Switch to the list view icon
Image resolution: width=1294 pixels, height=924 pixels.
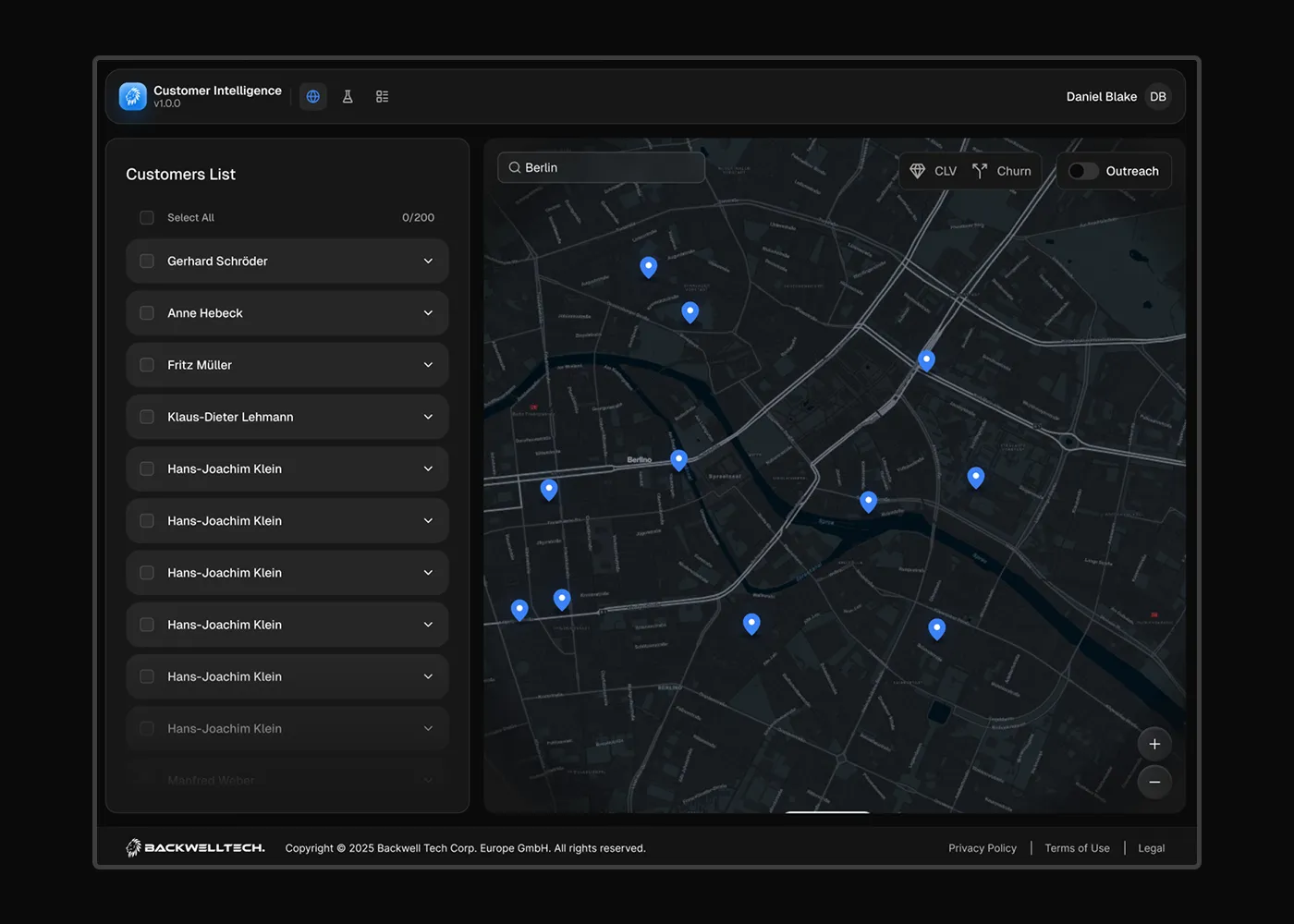coord(382,96)
